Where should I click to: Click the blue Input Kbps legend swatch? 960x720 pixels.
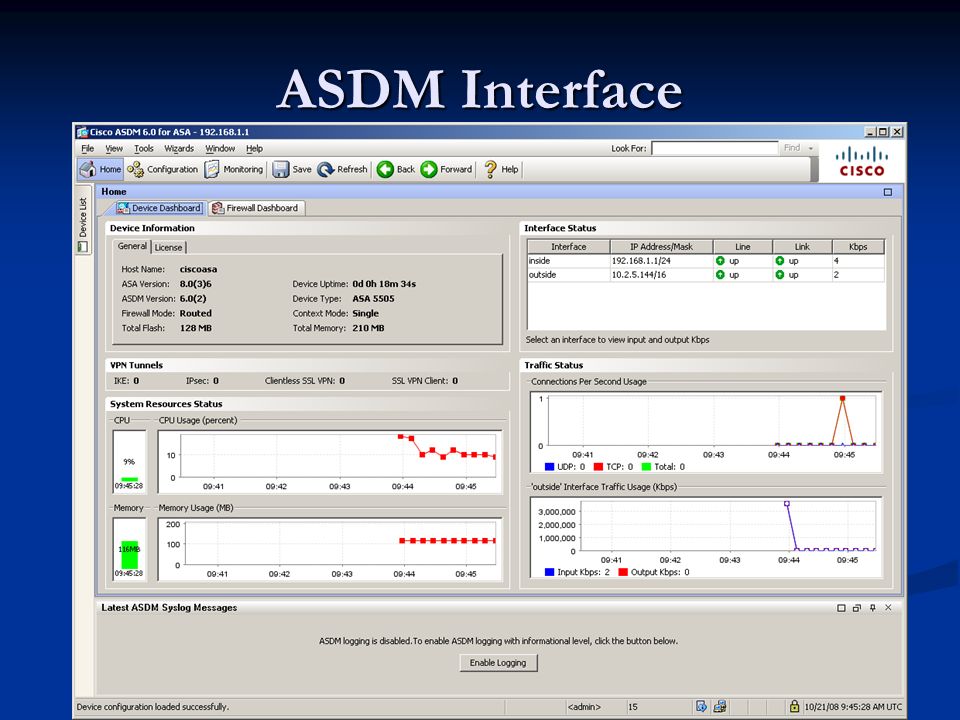pyautogui.click(x=549, y=572)
